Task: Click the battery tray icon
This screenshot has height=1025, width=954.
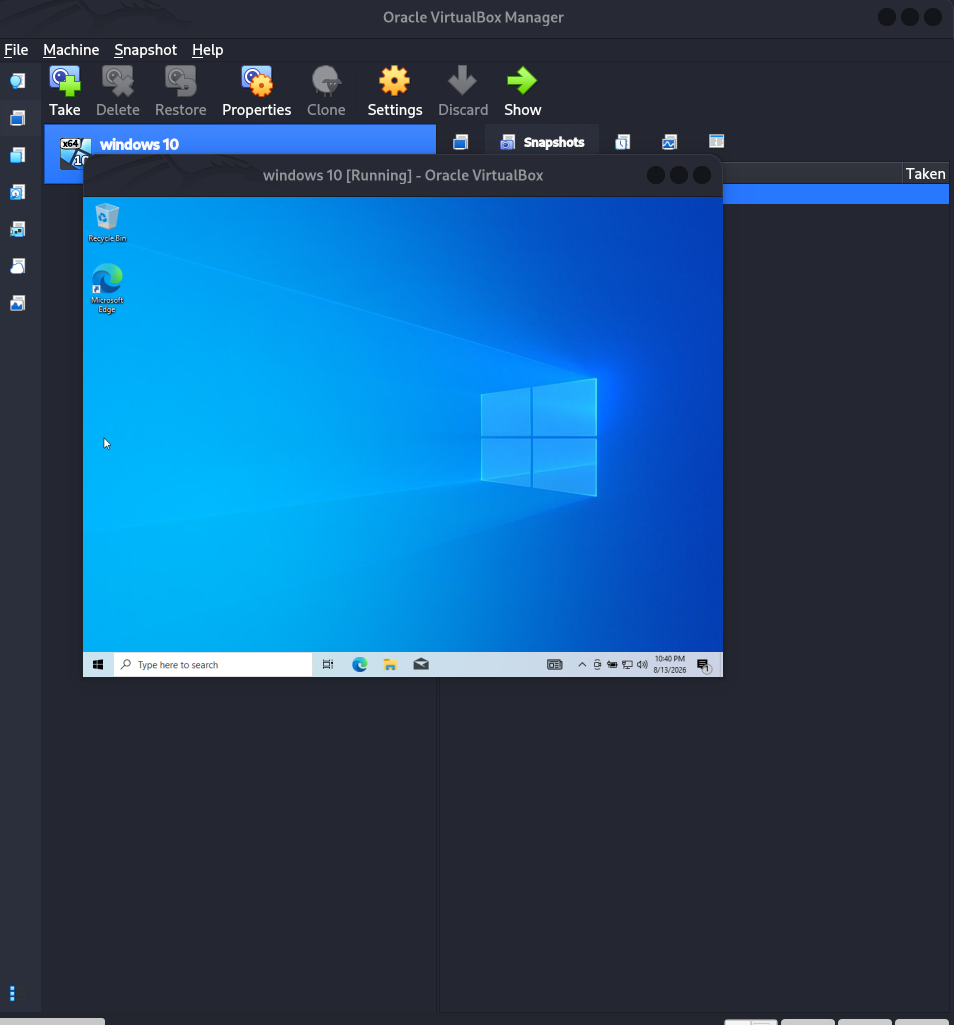Action: click(612, 665)
